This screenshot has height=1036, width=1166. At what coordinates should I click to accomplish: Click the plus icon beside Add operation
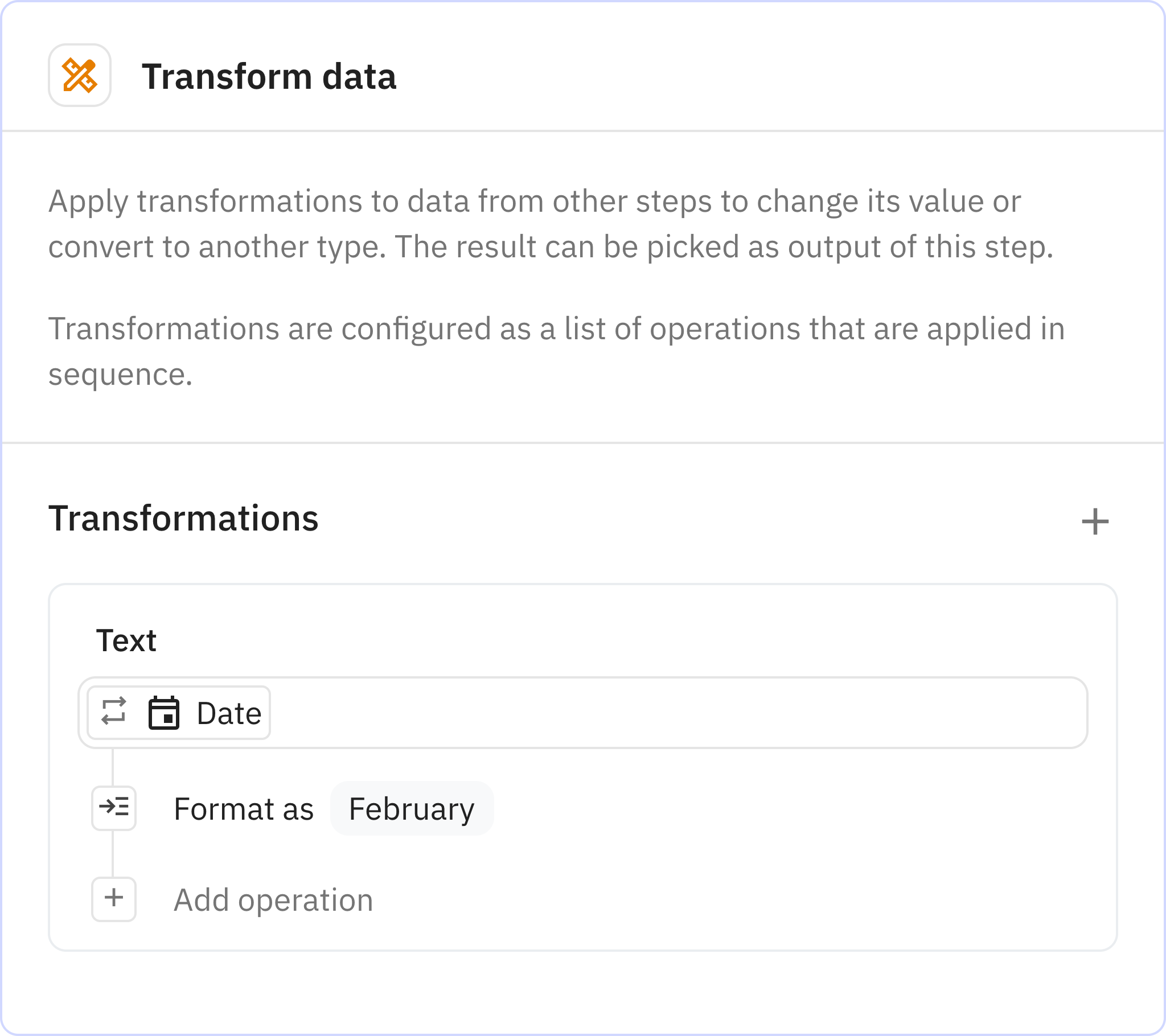114,899
